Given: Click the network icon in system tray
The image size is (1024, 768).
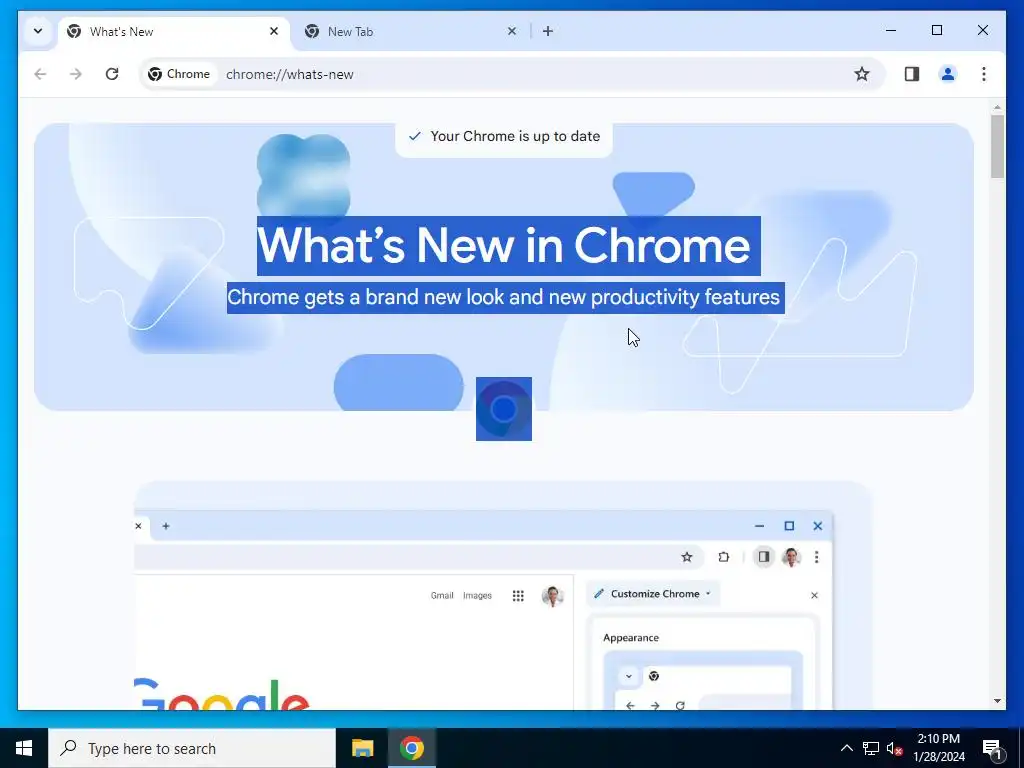Looking at the screenshot, I should (871, 748).
